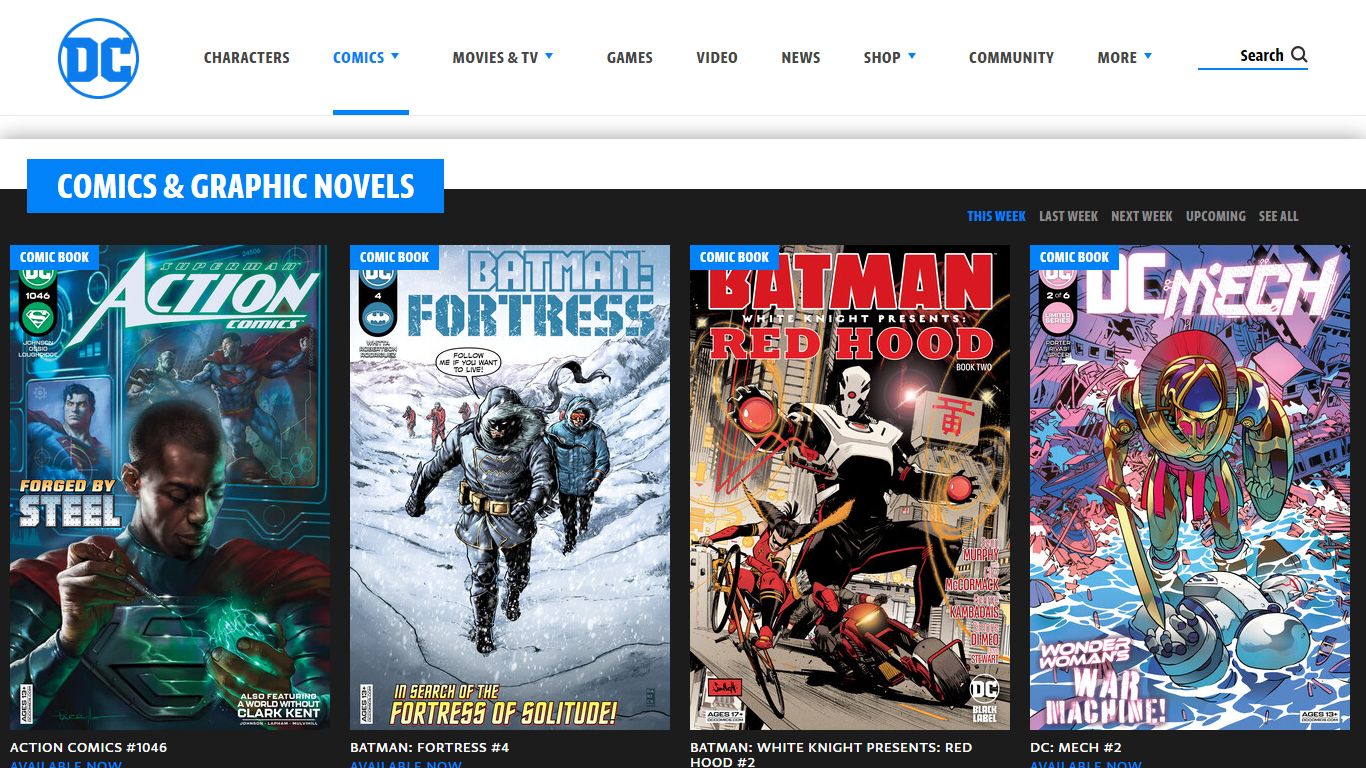Click the Comic Book tag on DC: Mech
Viewport: 1366px width, 768px height.
click(1074, 257)
